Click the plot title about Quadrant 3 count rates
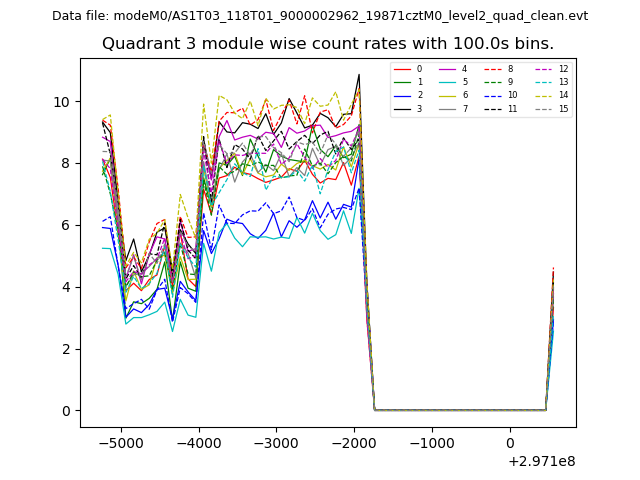This screenshot has height=480, width=640. click(328, 44)
